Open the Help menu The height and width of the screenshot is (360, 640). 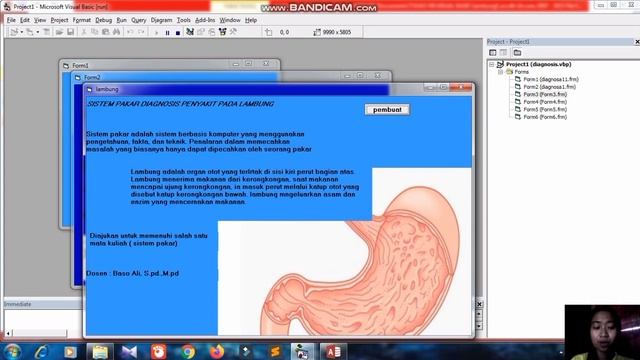coord(251,20)
